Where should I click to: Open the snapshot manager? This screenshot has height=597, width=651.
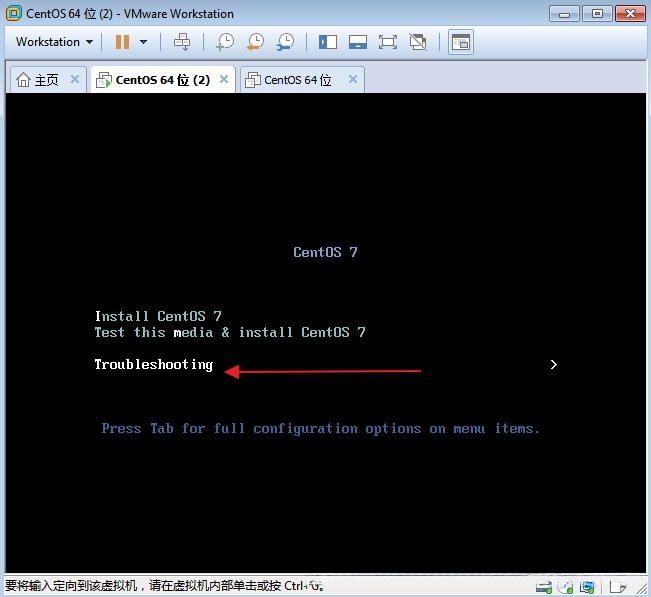tap(285, 42)
